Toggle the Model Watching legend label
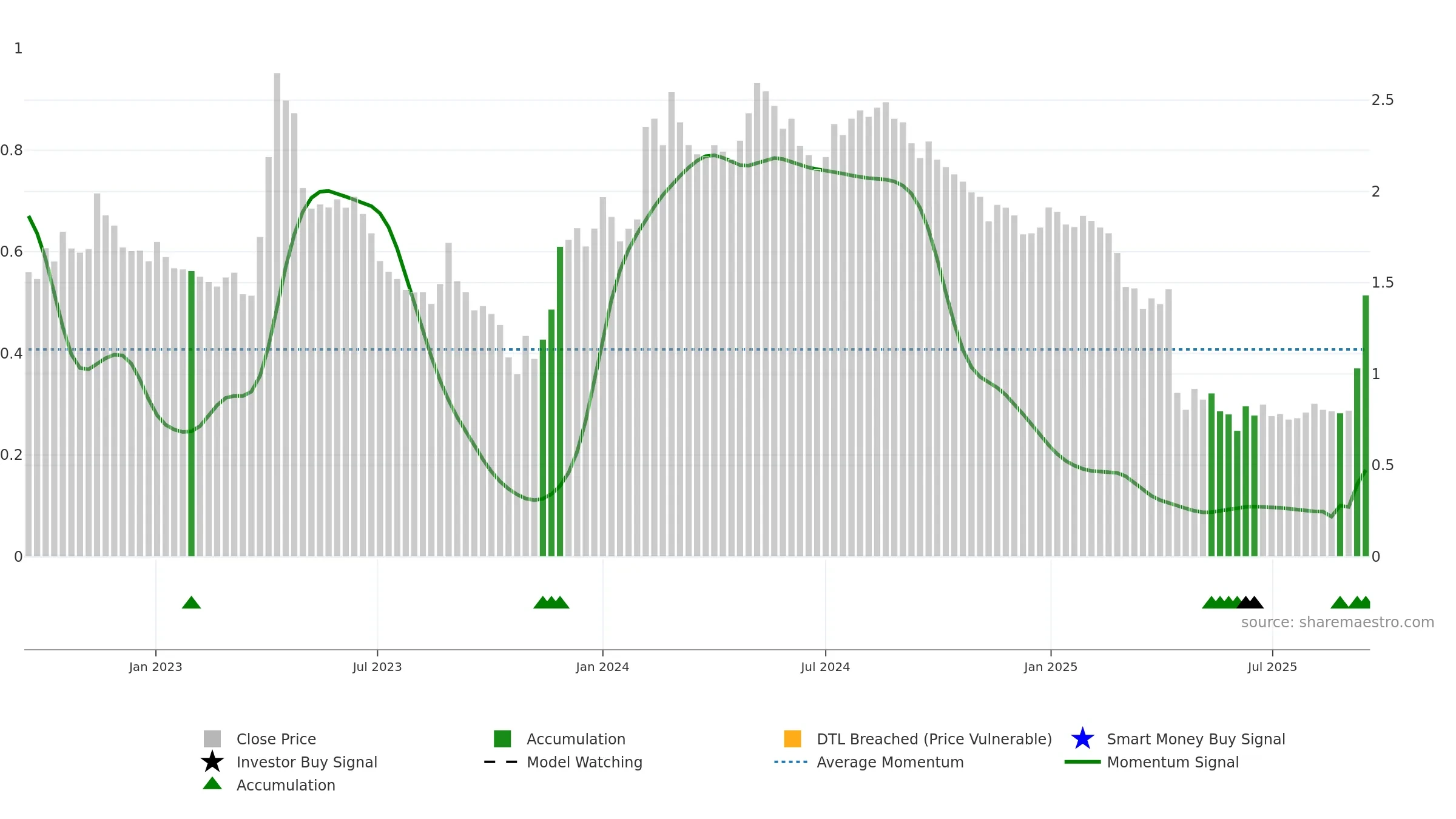Screen dimensions: 1456x819 point(584,762)
